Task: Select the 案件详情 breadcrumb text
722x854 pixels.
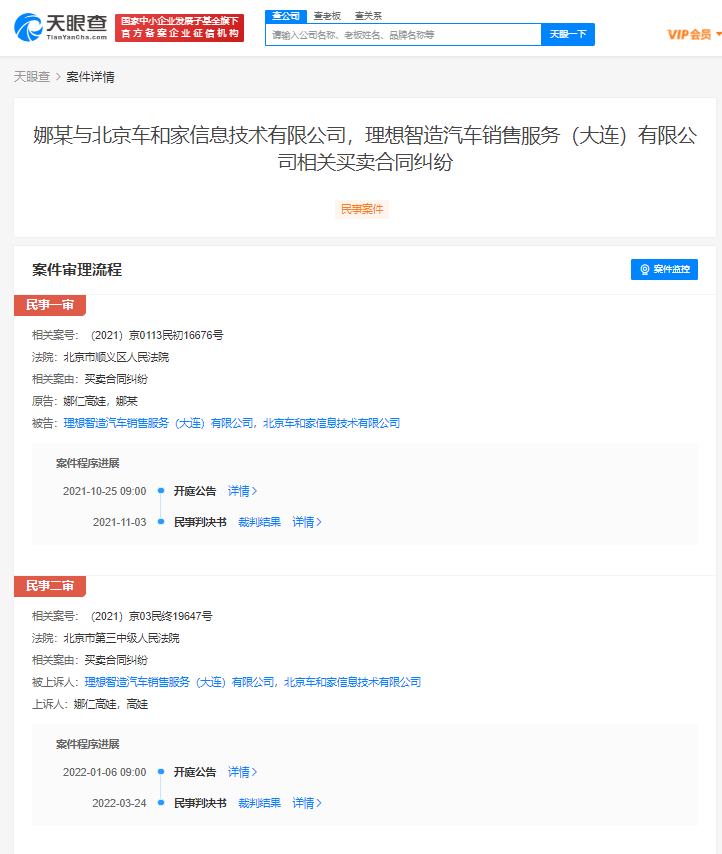Action: pyautogui.click(x=90, y=77)
